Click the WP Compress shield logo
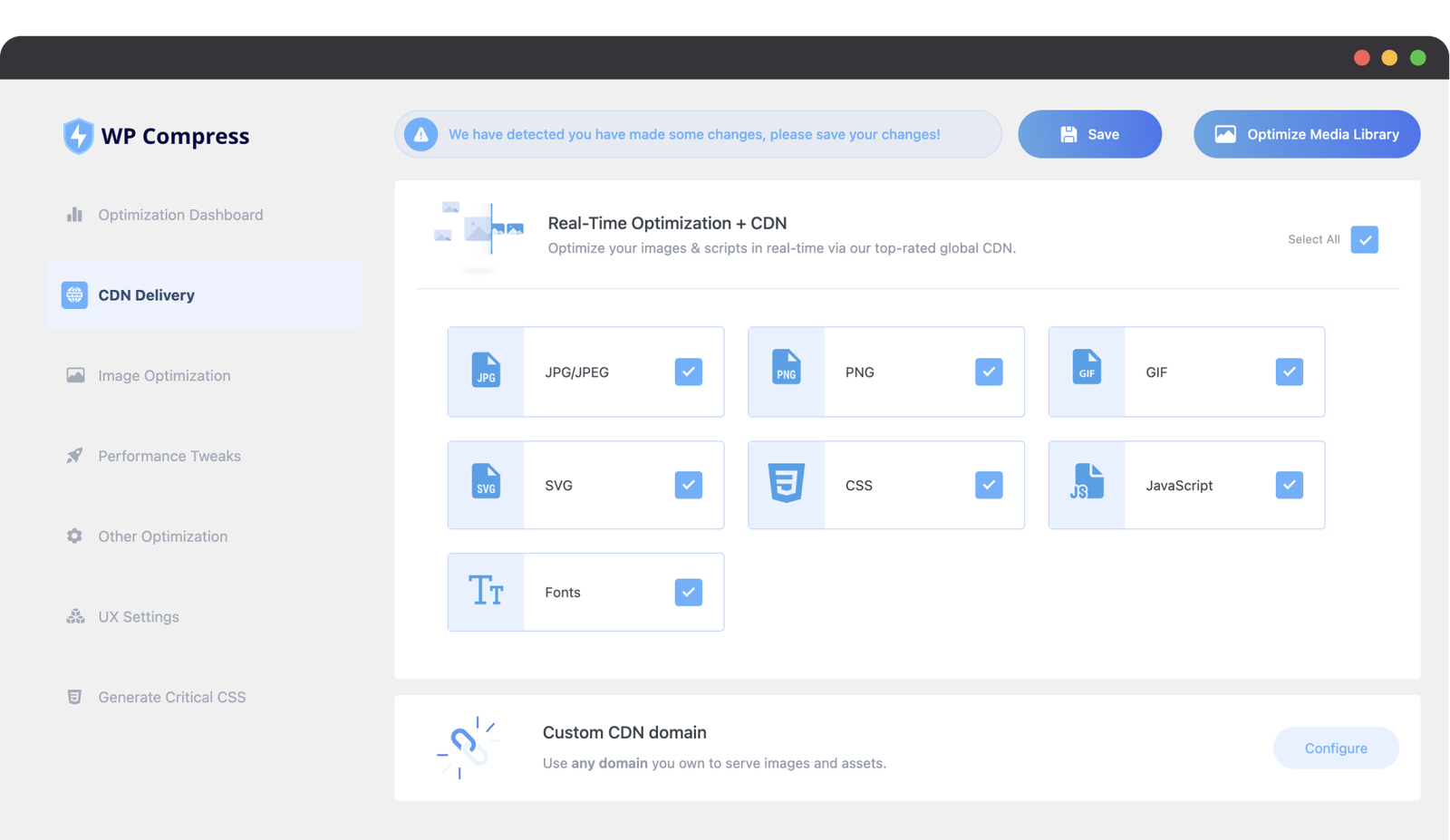This screenshot has height=840, width=1450. 78,136
